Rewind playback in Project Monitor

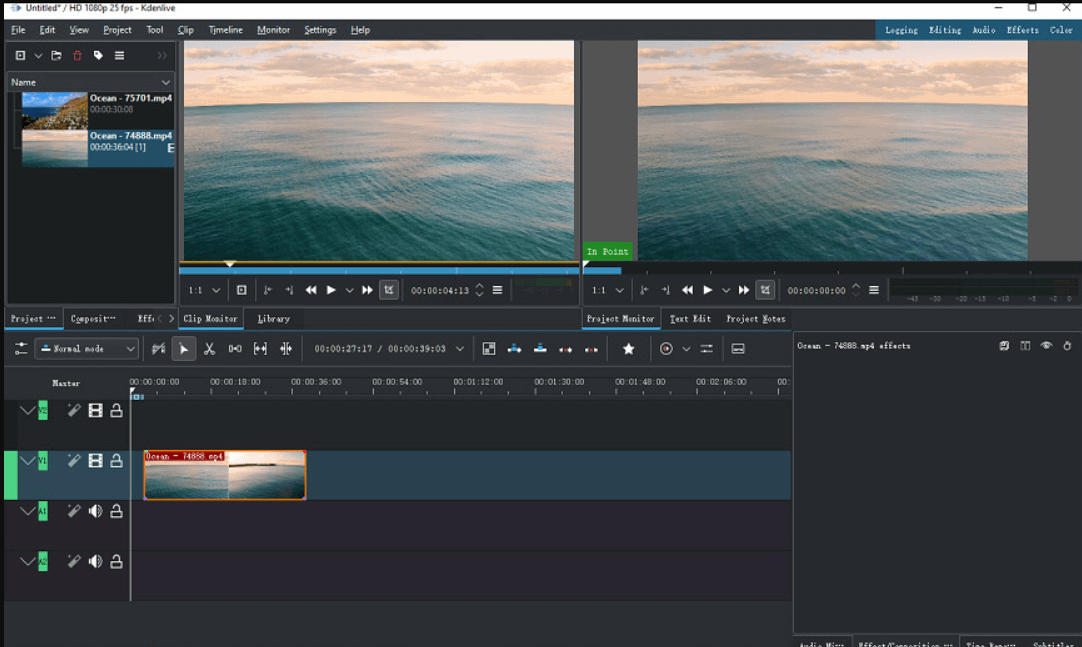tap(687, 290)
